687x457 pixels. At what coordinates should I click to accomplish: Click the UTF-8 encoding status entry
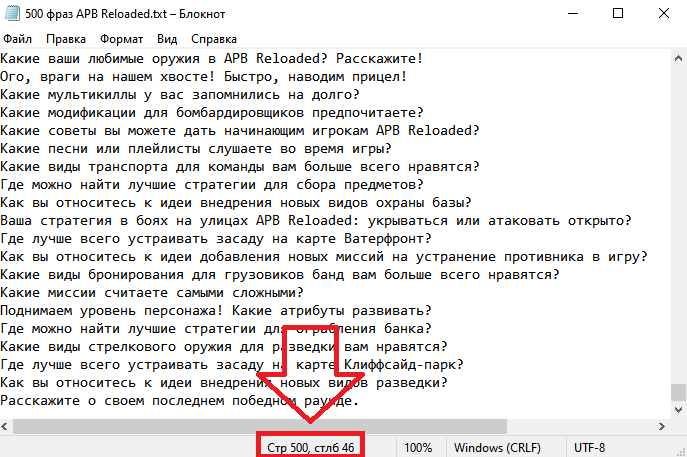coord(589,447)
